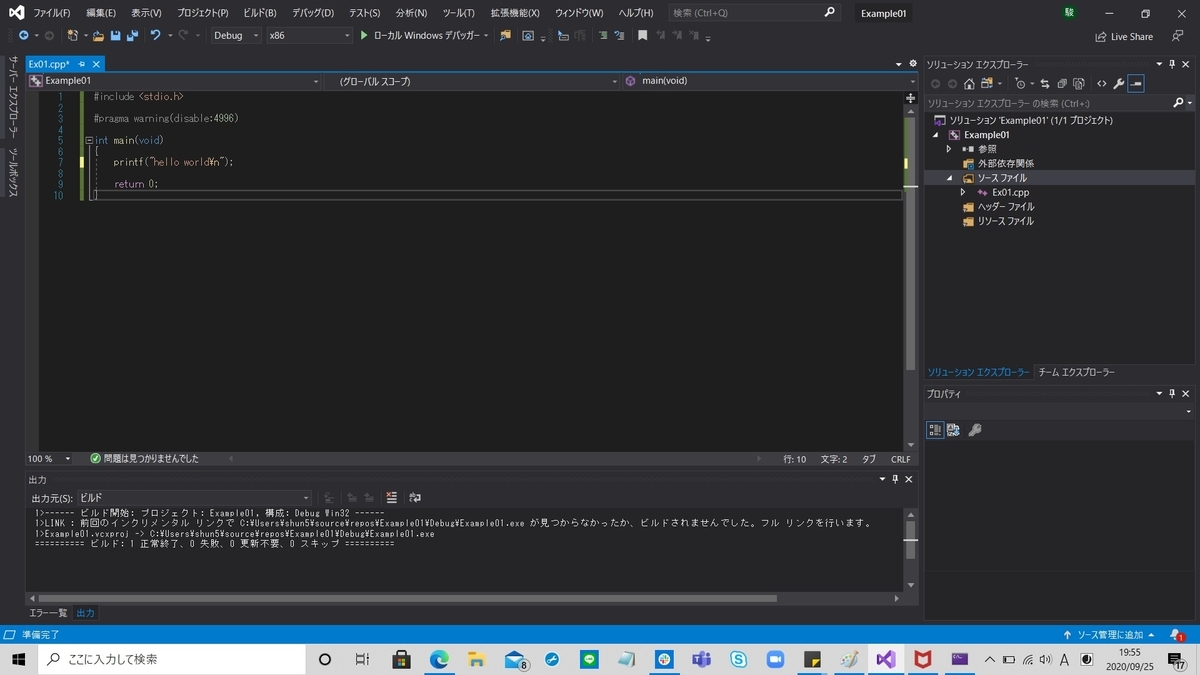Click the Clear All icon in the Output panel

tap(391, 497)
